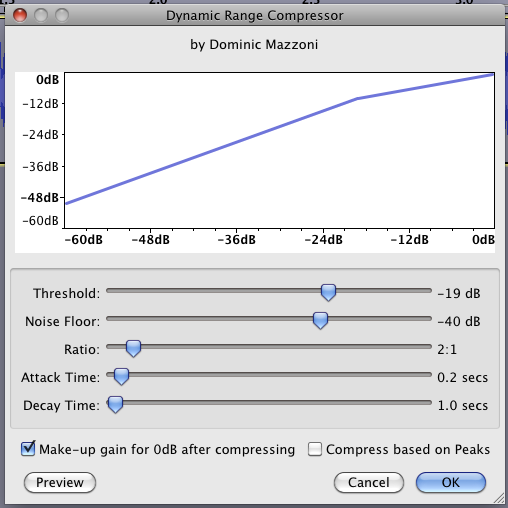Screen dimensions: 508x508
Task: Click the 0.2 secs attack value
Action: [x=462, y=378]
